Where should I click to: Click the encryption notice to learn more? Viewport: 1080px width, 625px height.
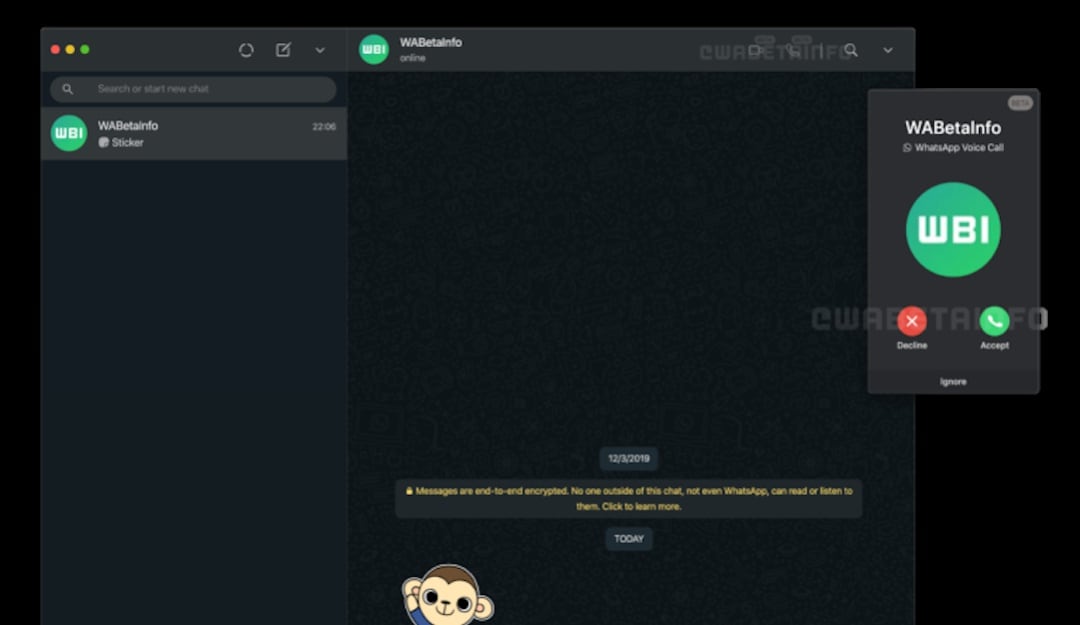(x=629, y=498)
